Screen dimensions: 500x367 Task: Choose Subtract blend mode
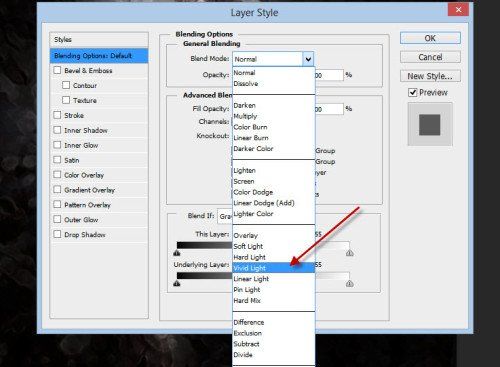tap(274, 344)
